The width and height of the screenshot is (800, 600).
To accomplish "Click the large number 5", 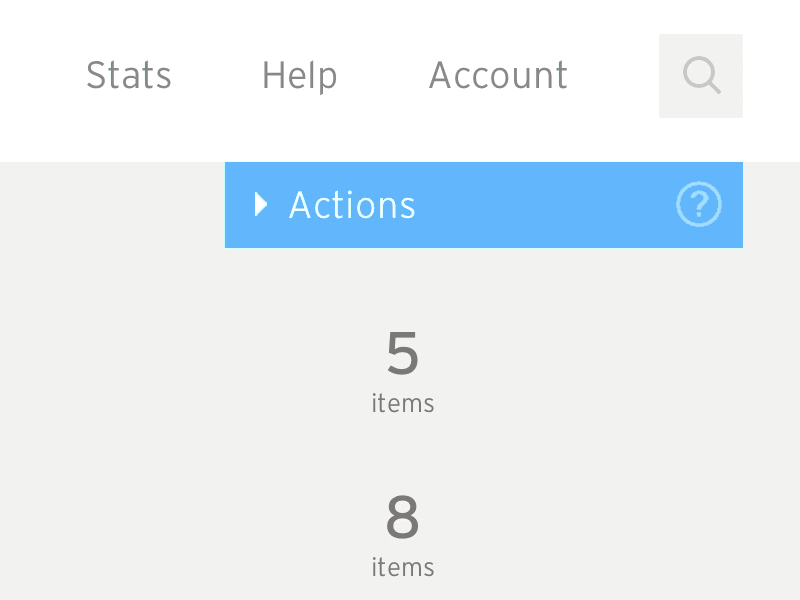I will (403, 353).
